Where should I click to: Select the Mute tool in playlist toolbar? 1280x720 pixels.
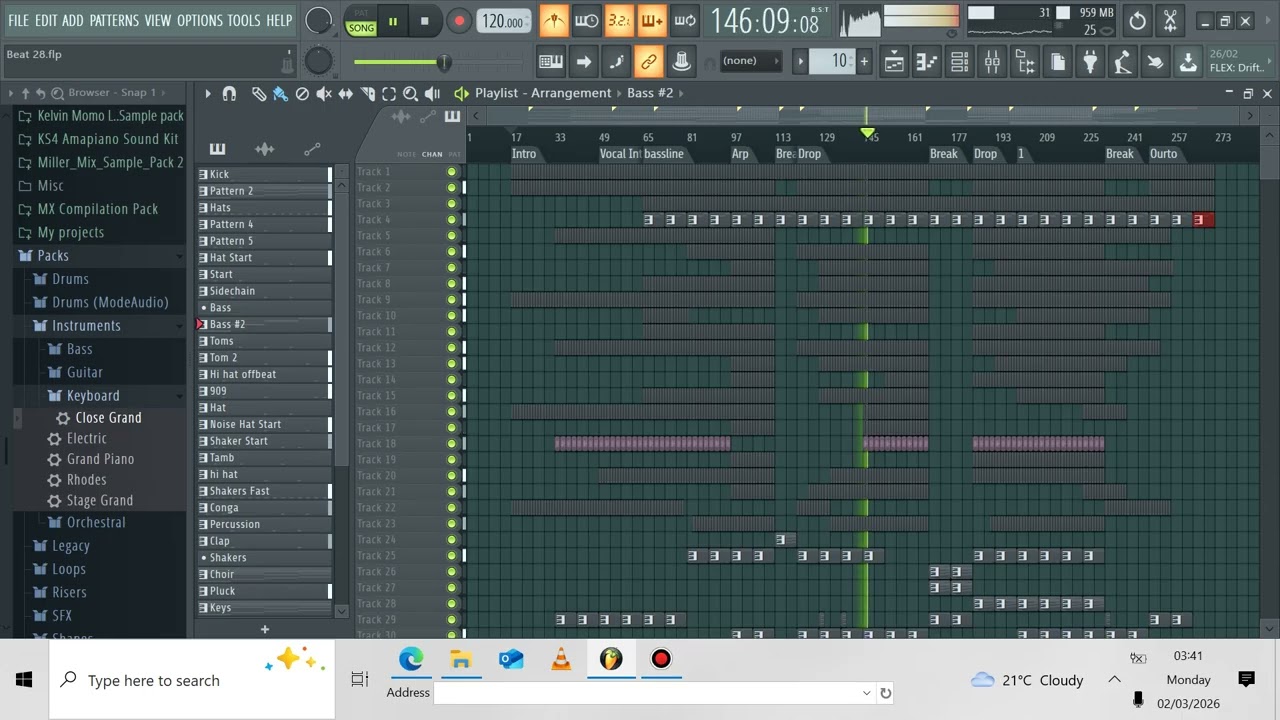coord(324,93)
